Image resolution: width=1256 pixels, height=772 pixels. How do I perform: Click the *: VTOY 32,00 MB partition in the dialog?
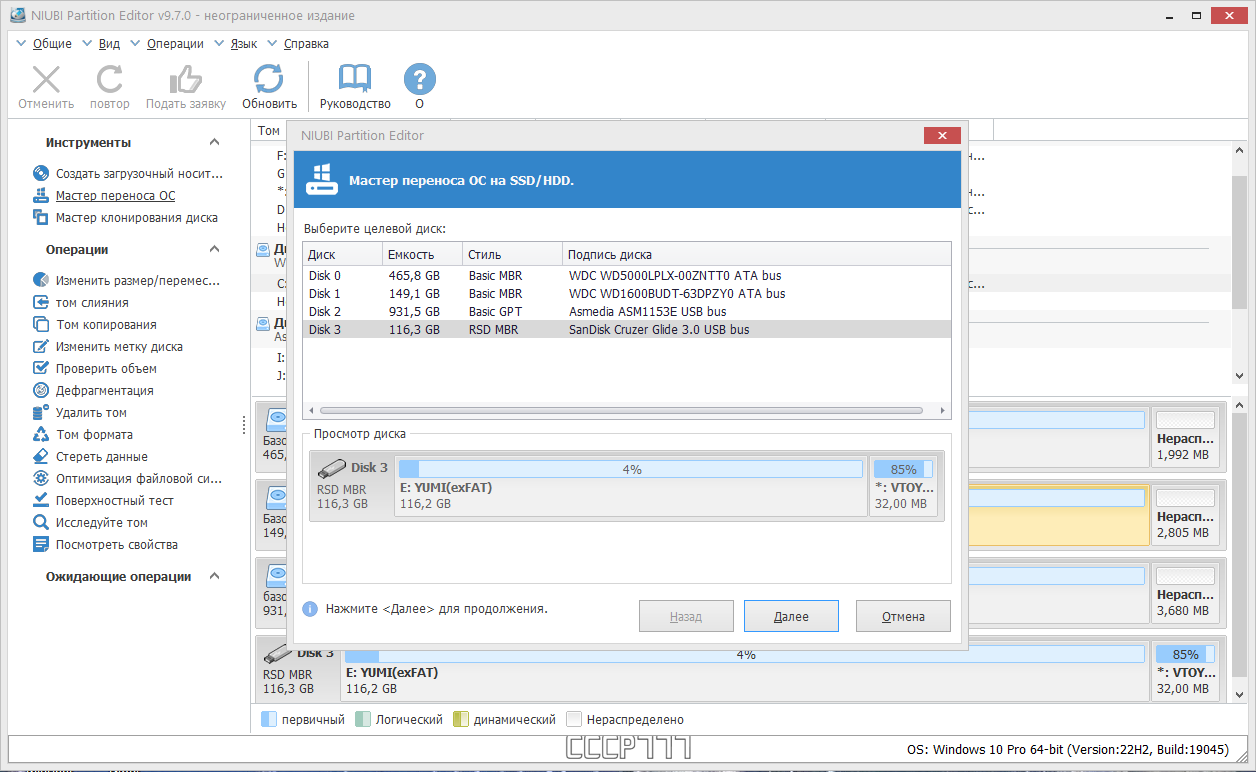coord(904,486)
